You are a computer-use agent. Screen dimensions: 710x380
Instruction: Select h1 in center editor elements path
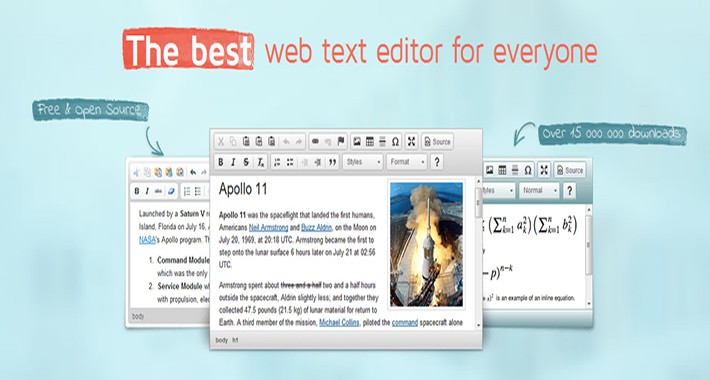tap(235, 340)
